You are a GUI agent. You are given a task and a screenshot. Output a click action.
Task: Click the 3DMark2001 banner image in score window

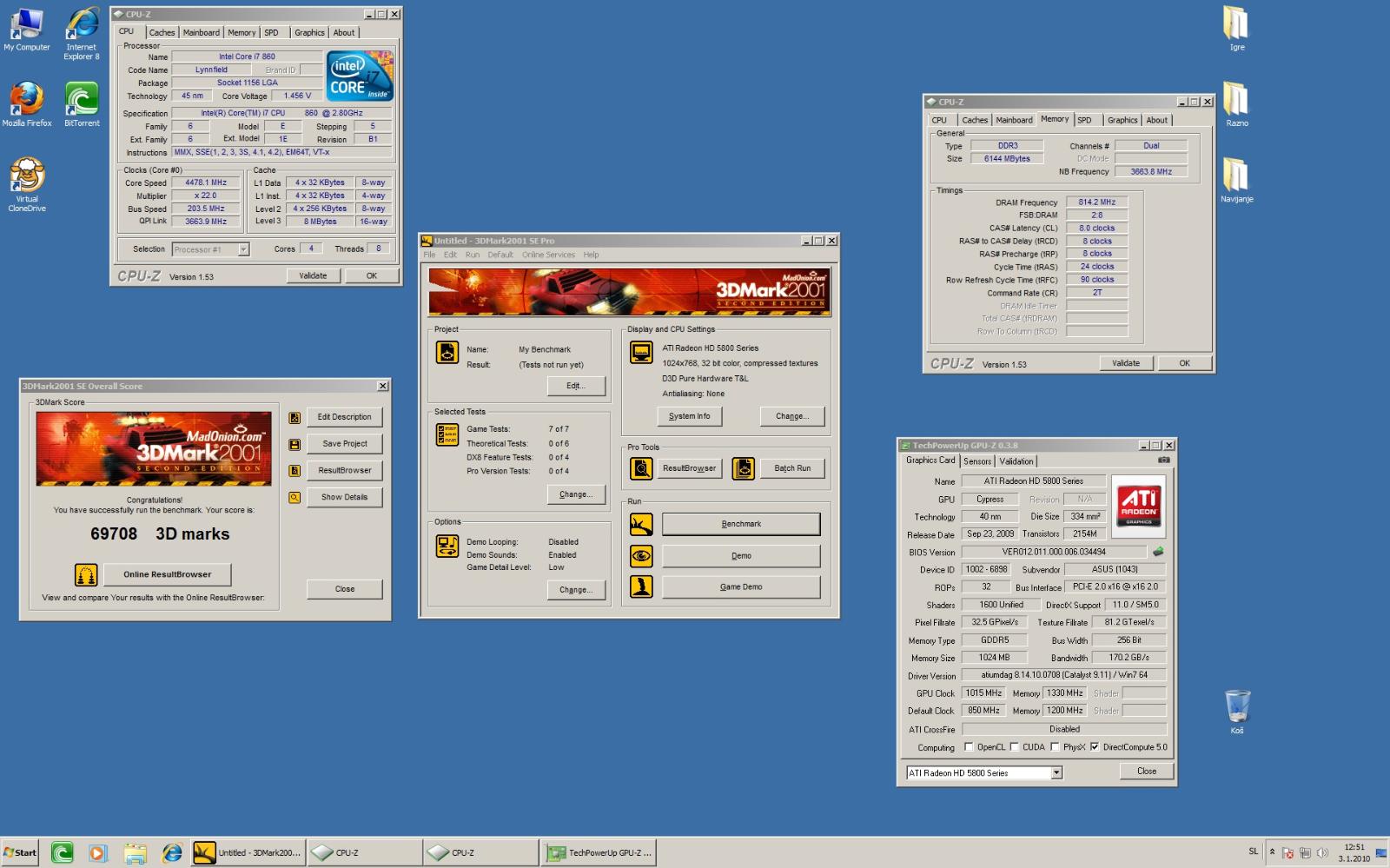[x=154, y=448]
